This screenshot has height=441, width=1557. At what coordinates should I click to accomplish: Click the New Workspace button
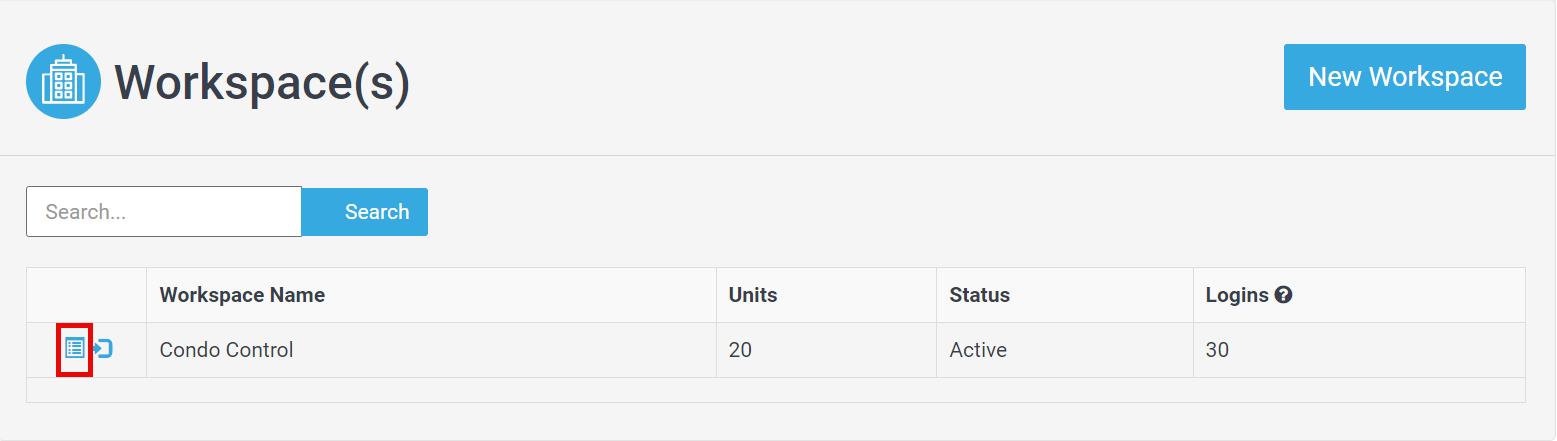tap(1405, 77)
